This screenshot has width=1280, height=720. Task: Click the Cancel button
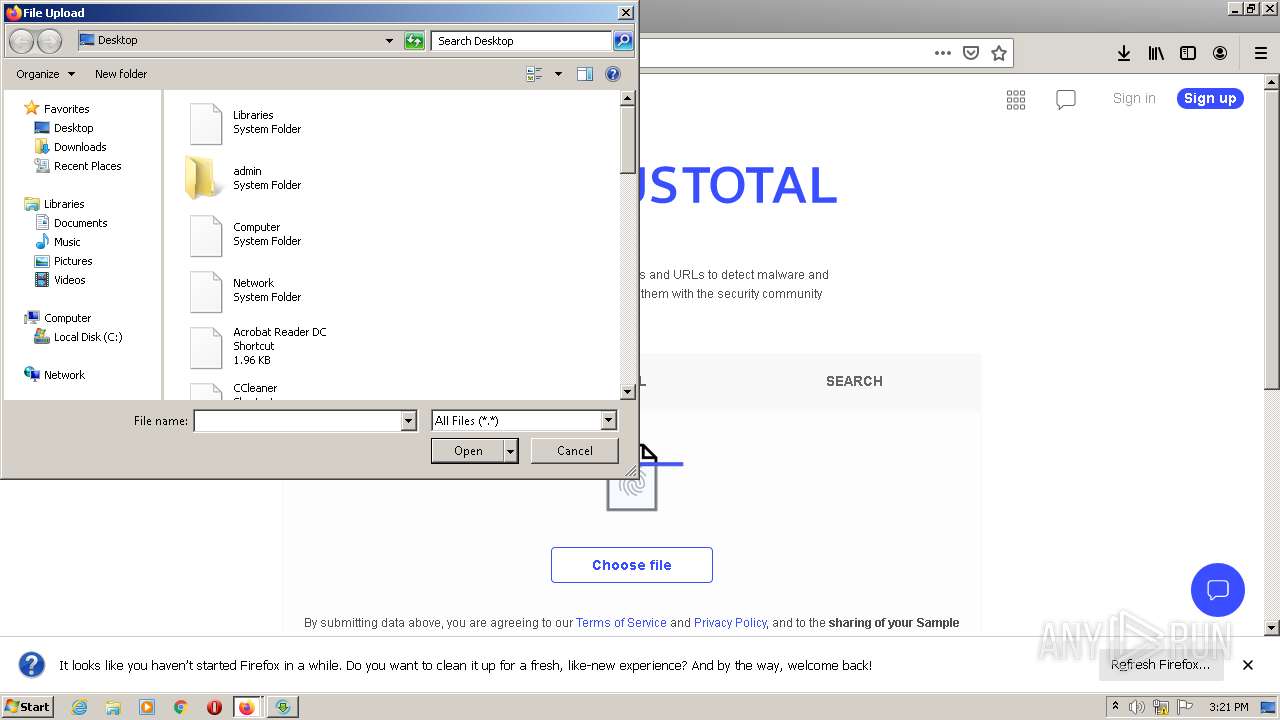point(574,451)
